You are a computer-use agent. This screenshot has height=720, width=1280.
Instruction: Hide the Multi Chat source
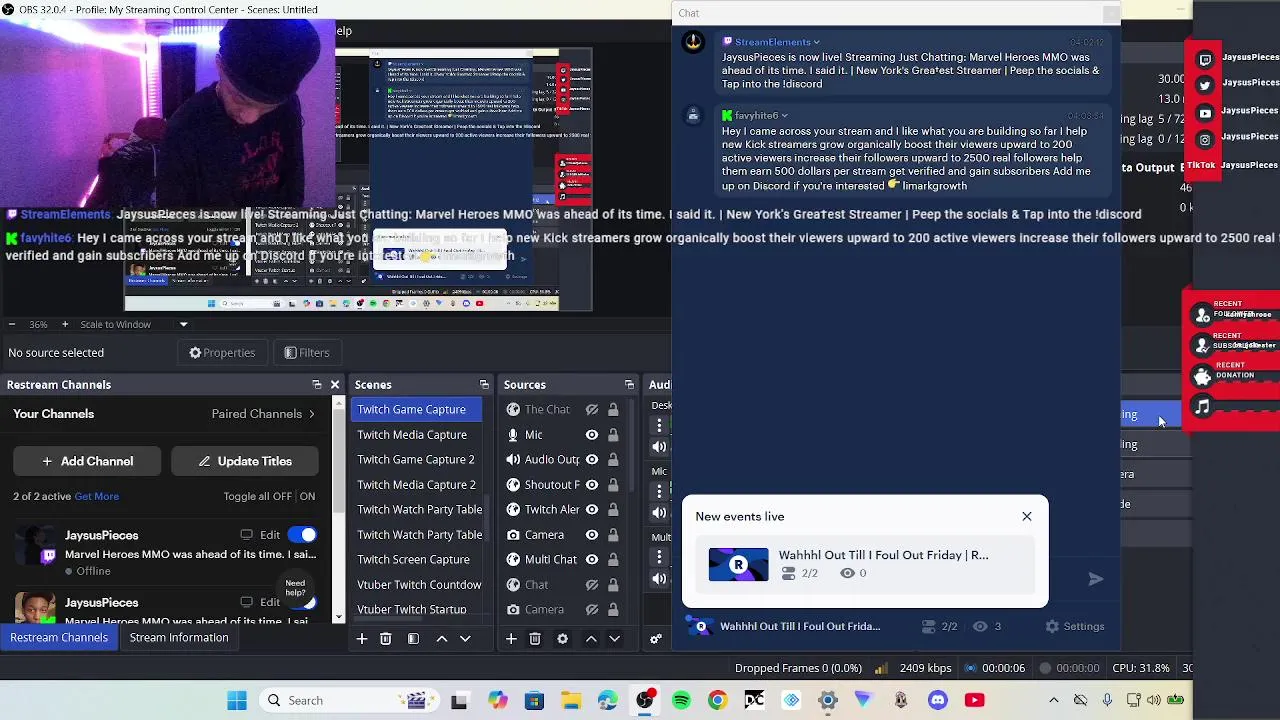[592, 560]
